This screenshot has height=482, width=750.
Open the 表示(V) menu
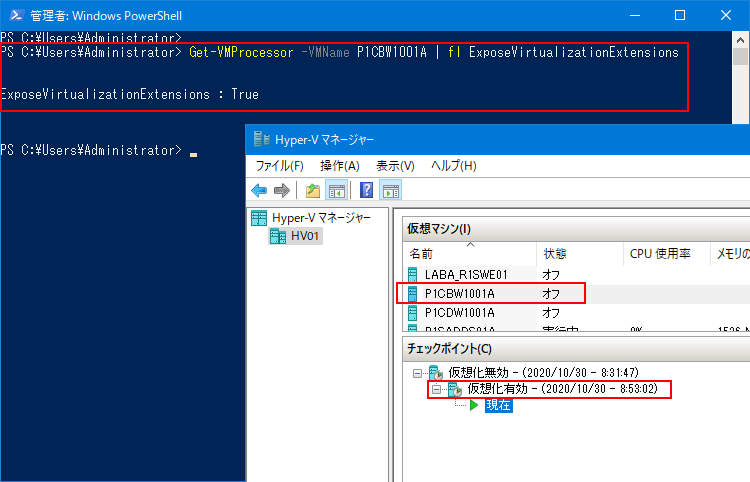(x=395, y=166)
